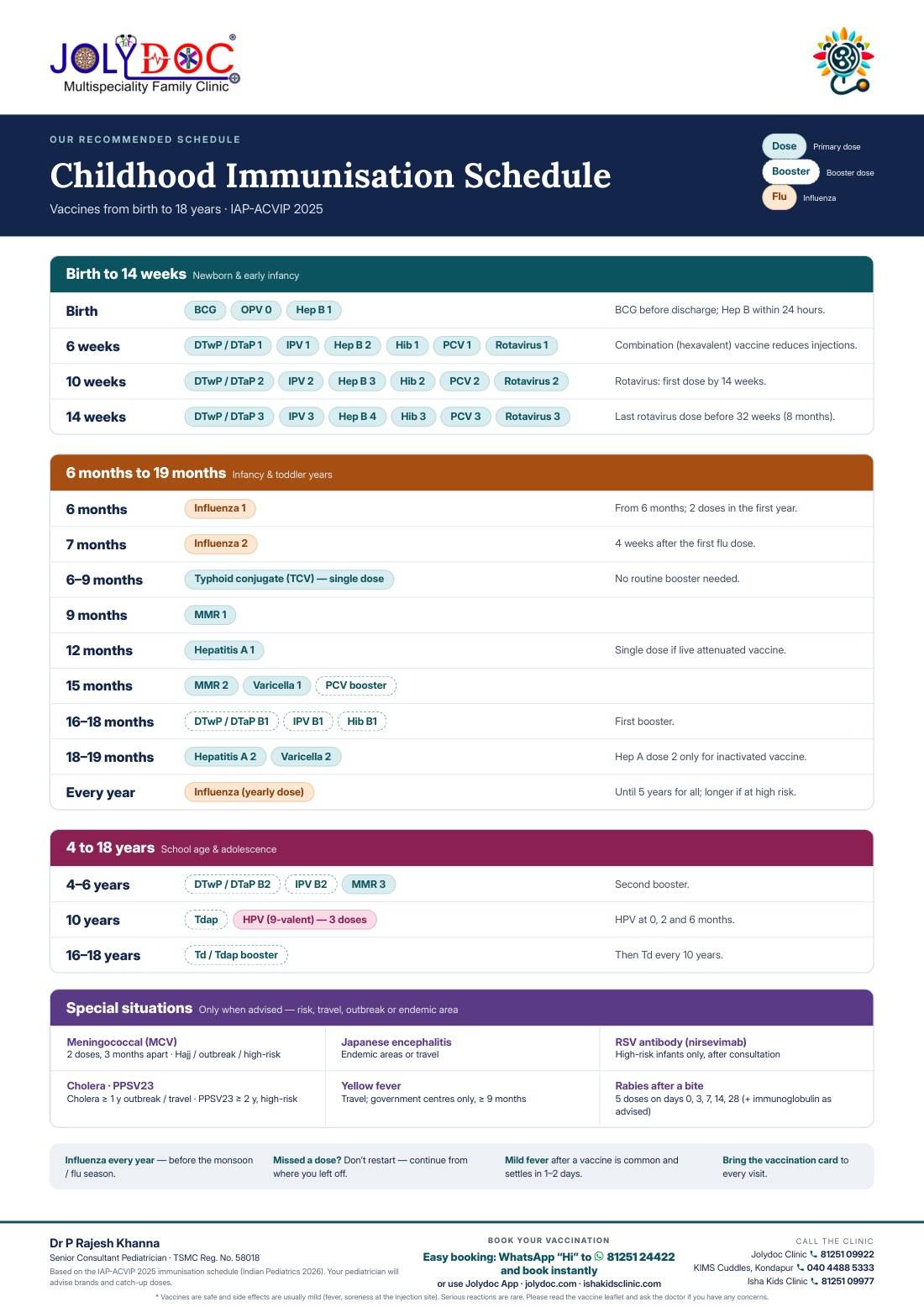Click the 'Meningococcal (MCV)' heading

coord(122,1042)
